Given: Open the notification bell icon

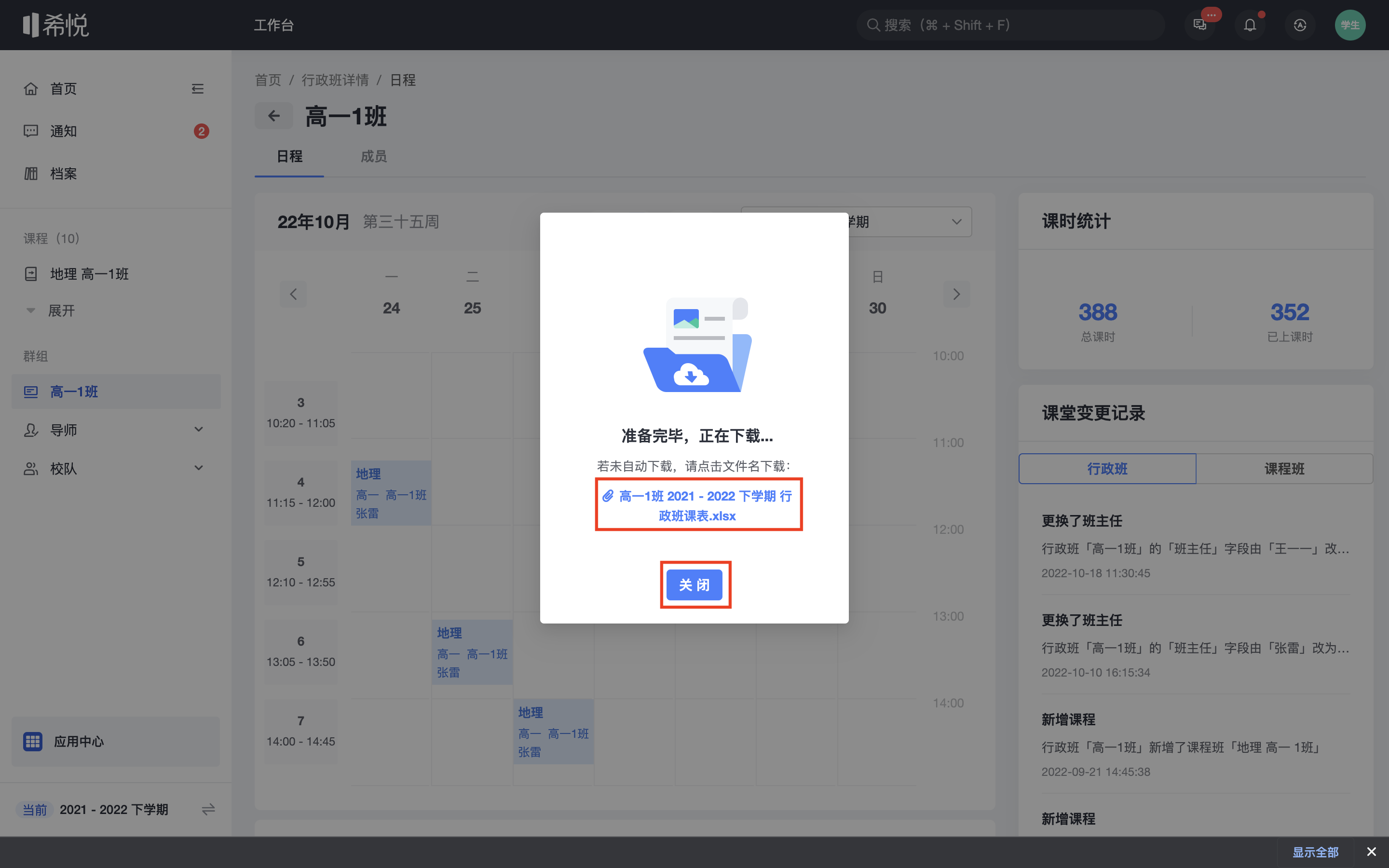Looking at the screenshot, I should point(1250,25).
